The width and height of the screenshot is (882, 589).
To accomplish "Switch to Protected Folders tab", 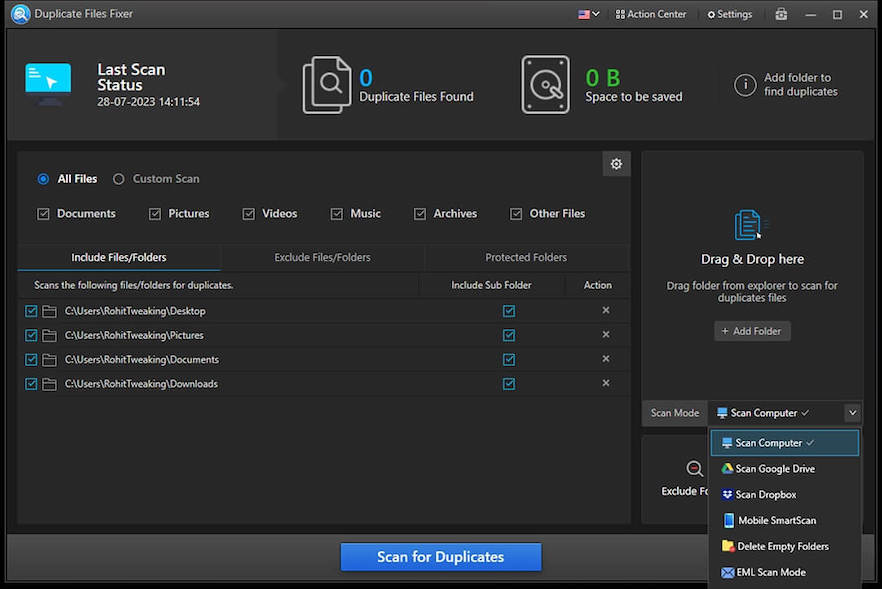I will 526,257.
